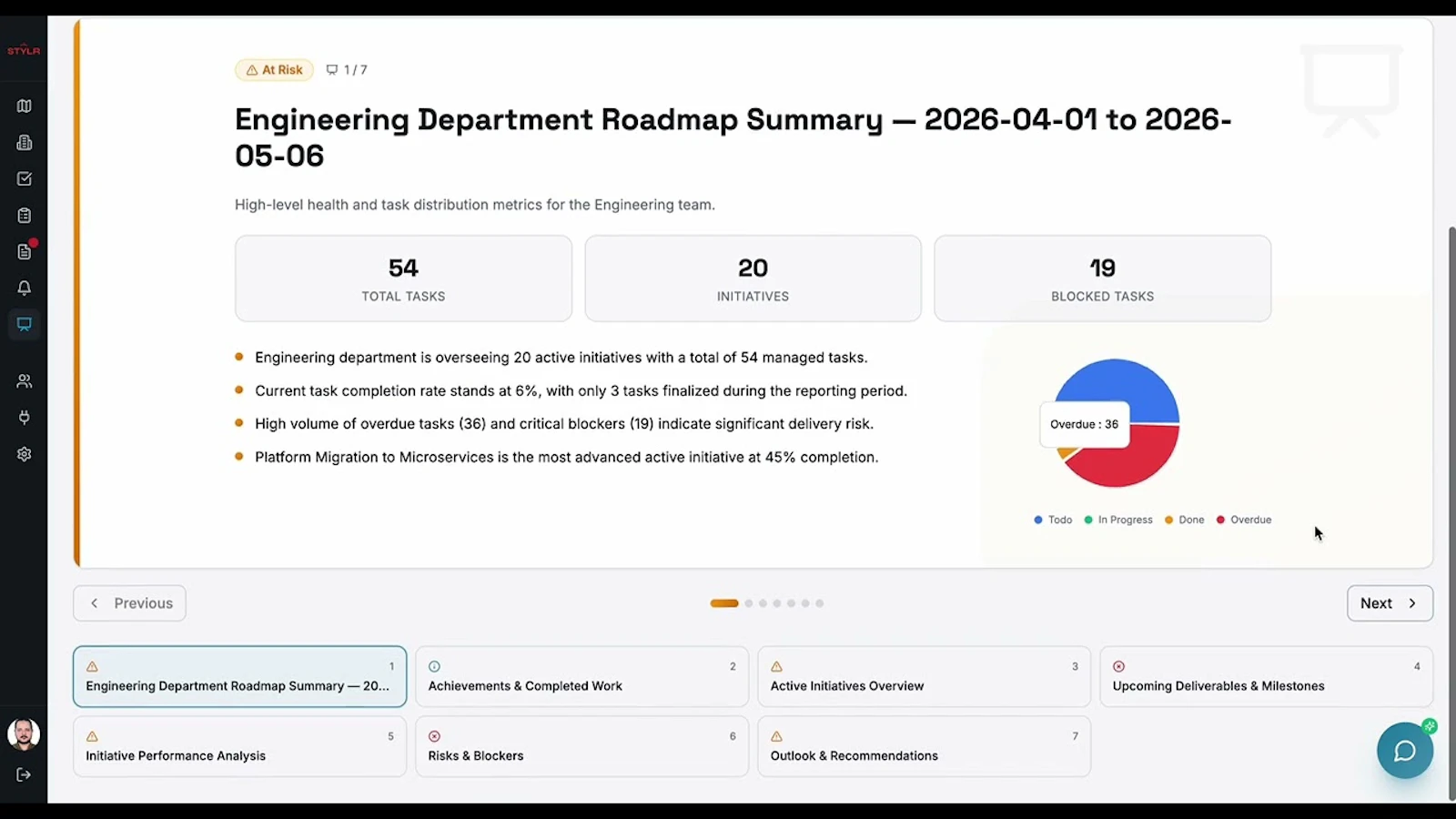The image size is (1456, 819).
Task: Open the people/team icon in sidebar
Action: pyautogui.click(x=25, y=381)
